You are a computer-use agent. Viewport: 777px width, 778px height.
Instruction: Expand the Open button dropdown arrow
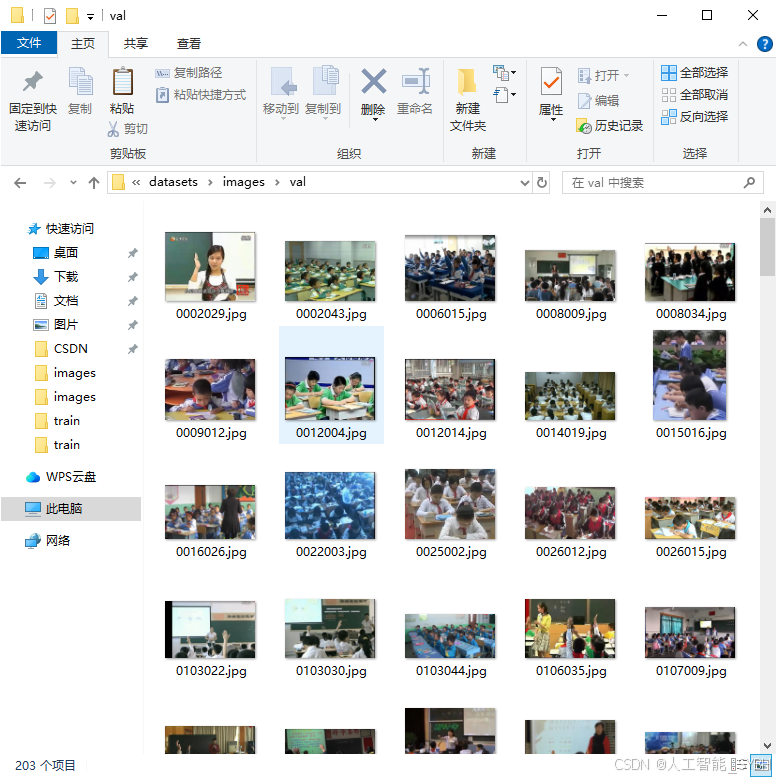tap(626, 75)
